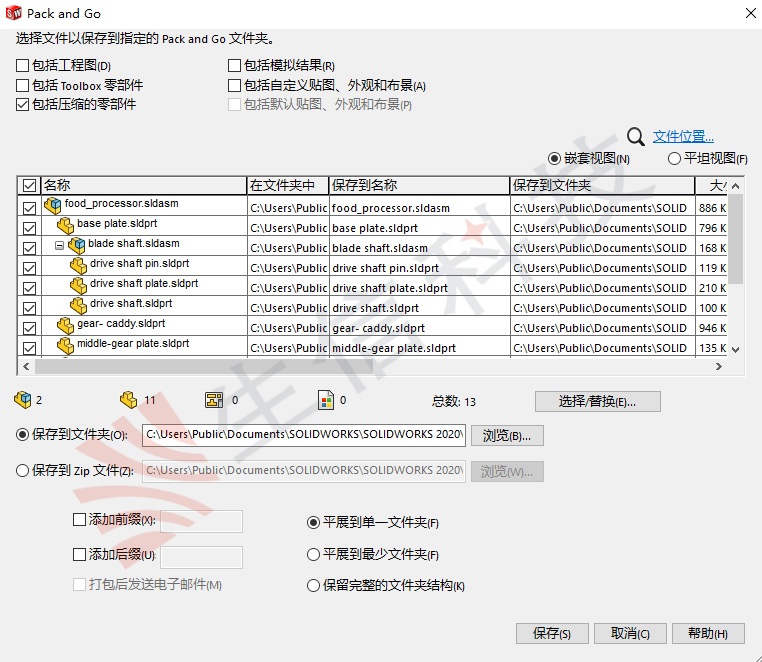Image resolution: width=762 pixels, height=662 pixels.
Task: Click 浏览(B) button for folder path
Action: (x=507, y=436)
